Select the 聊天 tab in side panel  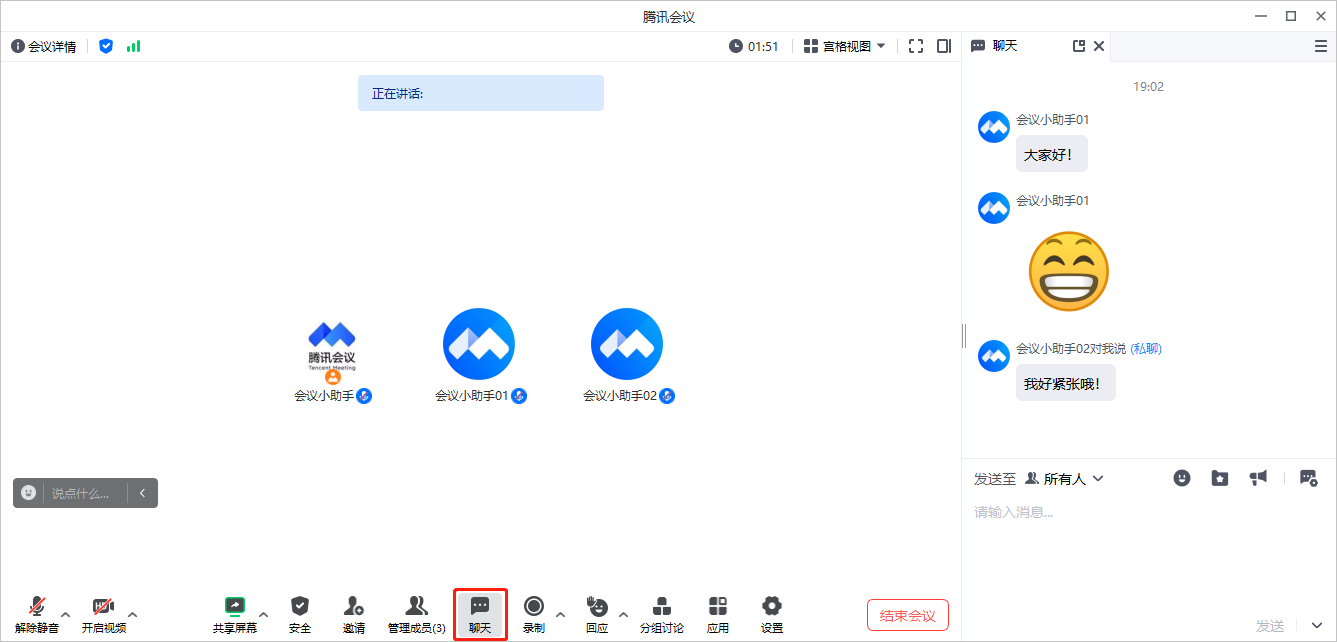pyautogui.click(x=995, y=46)
